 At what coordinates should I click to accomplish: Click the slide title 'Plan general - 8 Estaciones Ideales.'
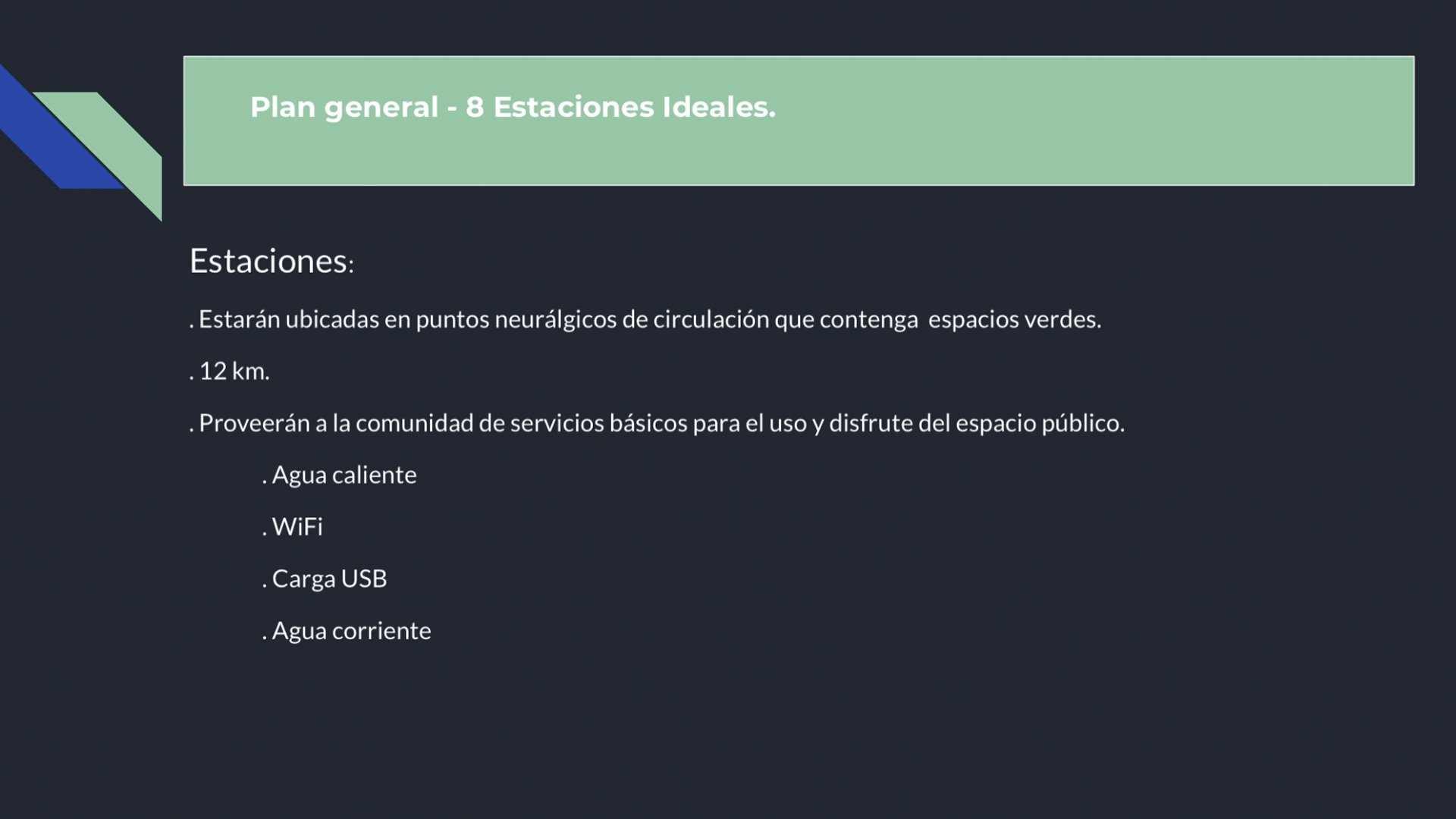tap(513, 108)
